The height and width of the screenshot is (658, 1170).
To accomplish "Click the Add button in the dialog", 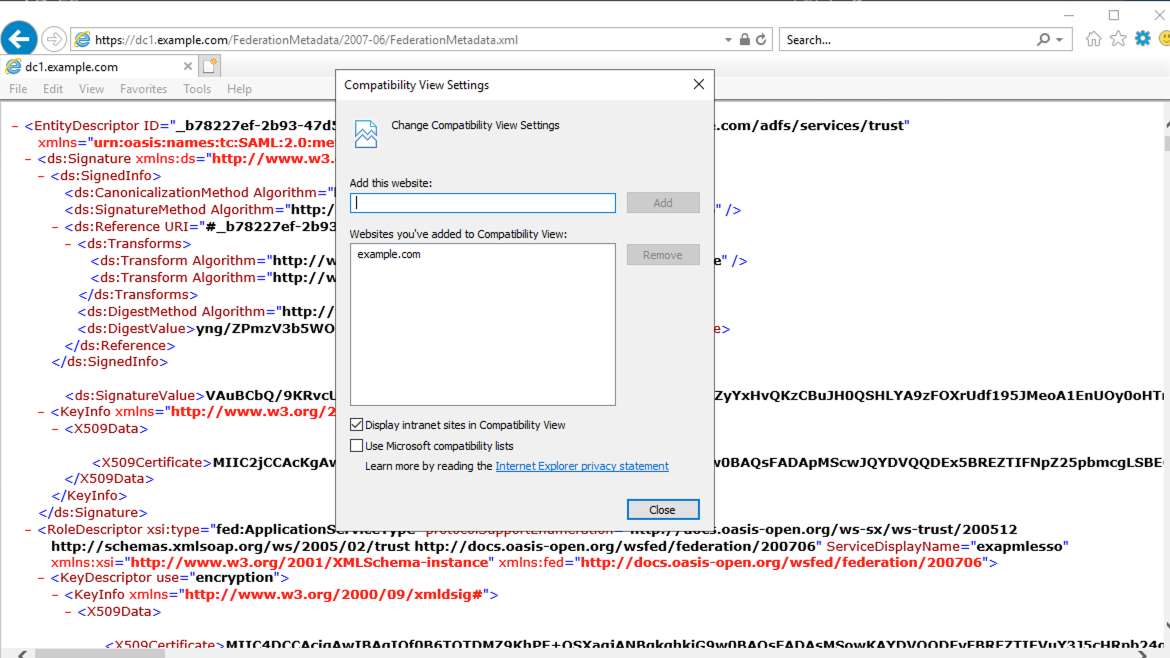I will pos(663,203).
